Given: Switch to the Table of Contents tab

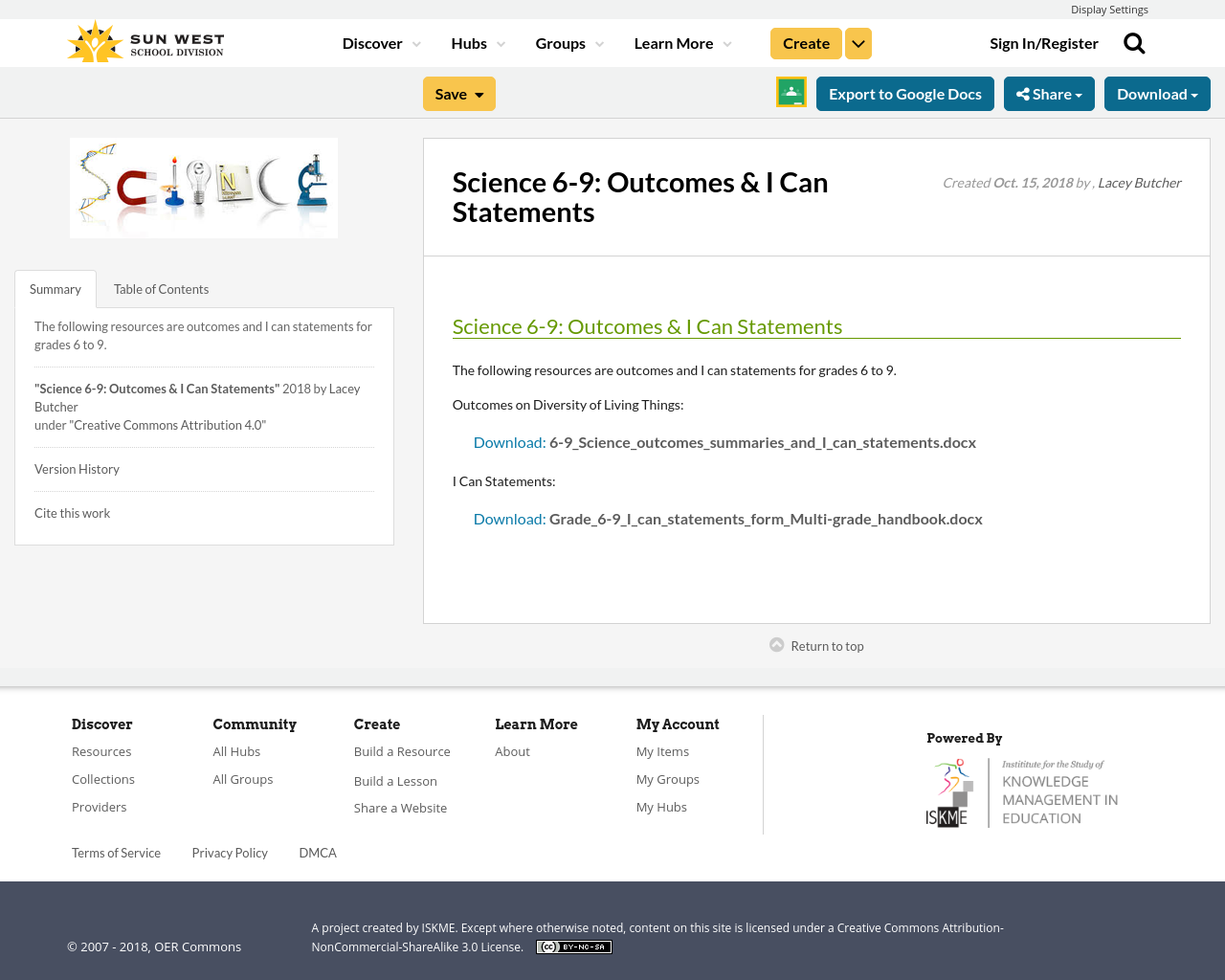Looking at the screenshot, I should click(x=160, y=288).
